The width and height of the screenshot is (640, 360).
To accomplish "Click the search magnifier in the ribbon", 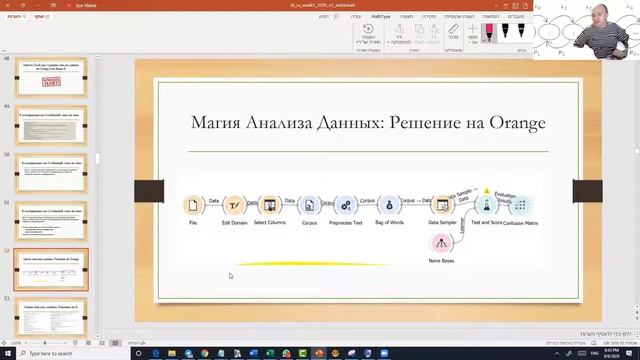I will click(x=336, y=16).
